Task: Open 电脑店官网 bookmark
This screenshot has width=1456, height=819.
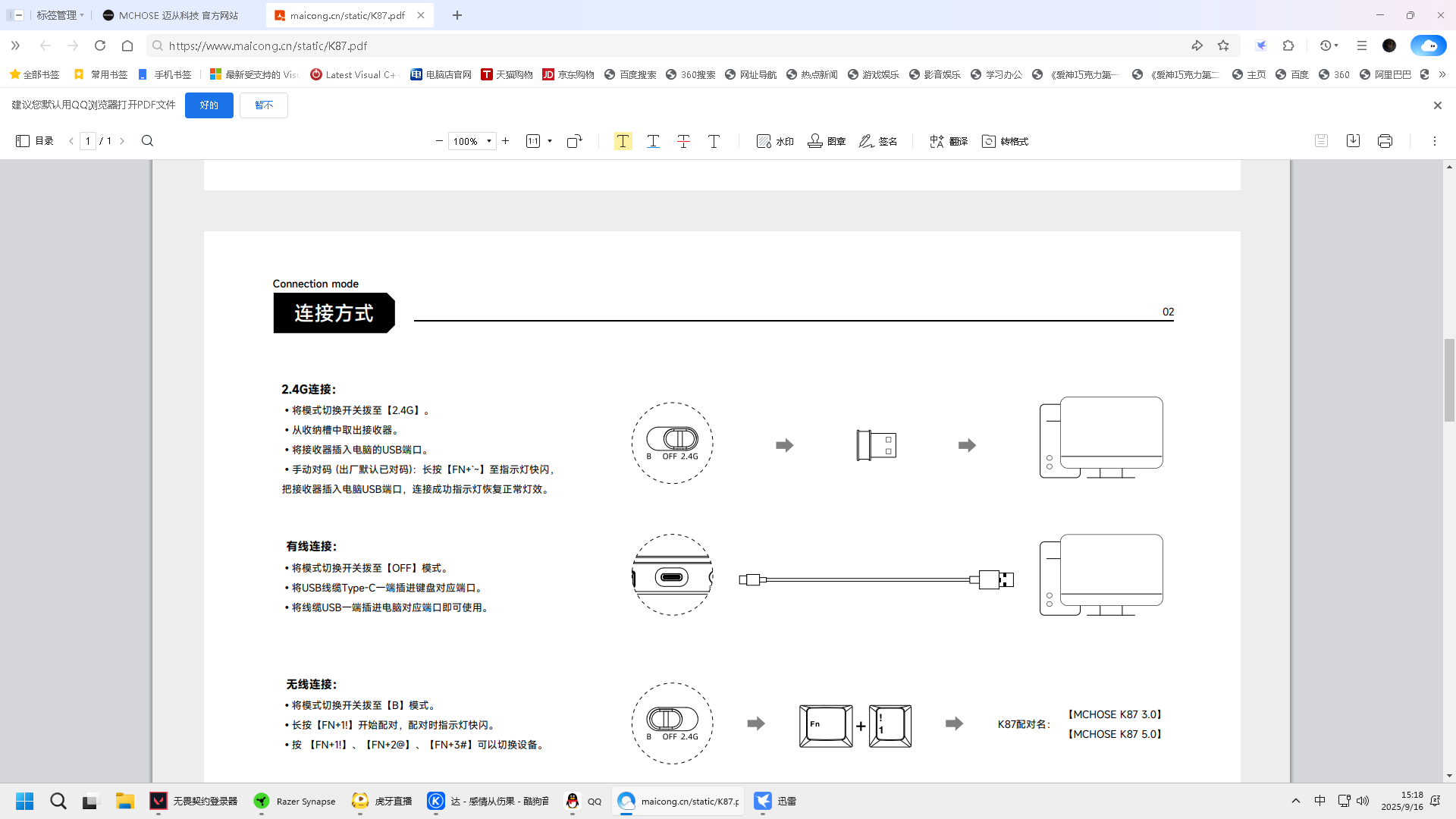Action: tap(441, 74)
